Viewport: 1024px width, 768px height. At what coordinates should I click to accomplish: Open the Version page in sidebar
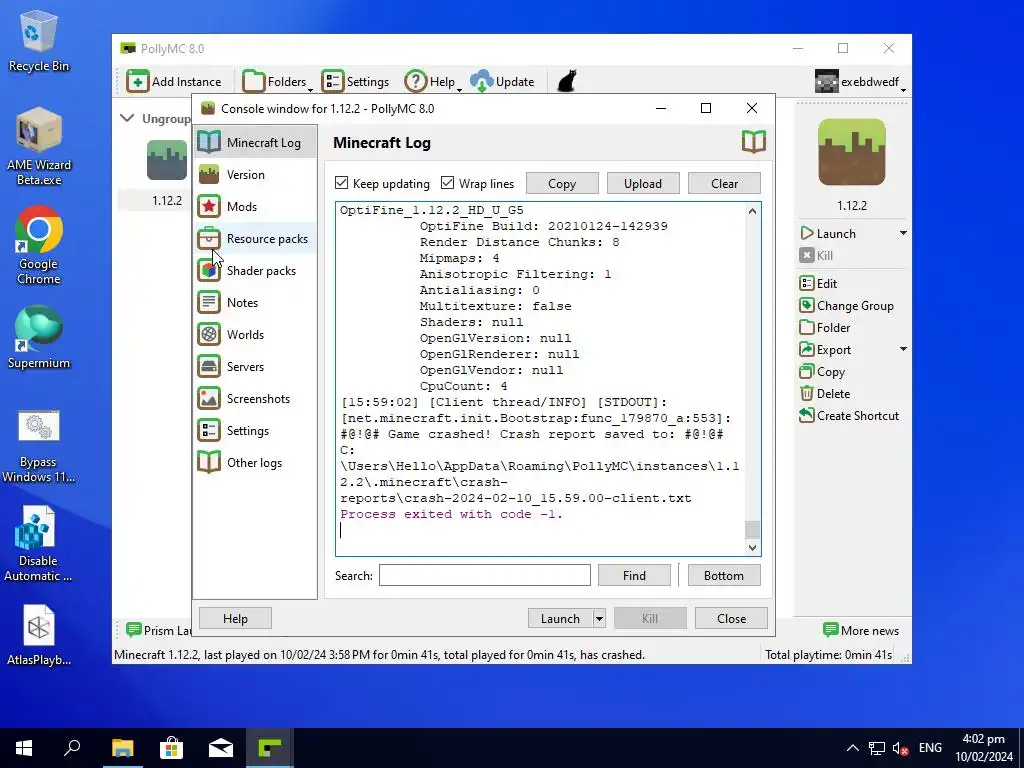[255, 174]
